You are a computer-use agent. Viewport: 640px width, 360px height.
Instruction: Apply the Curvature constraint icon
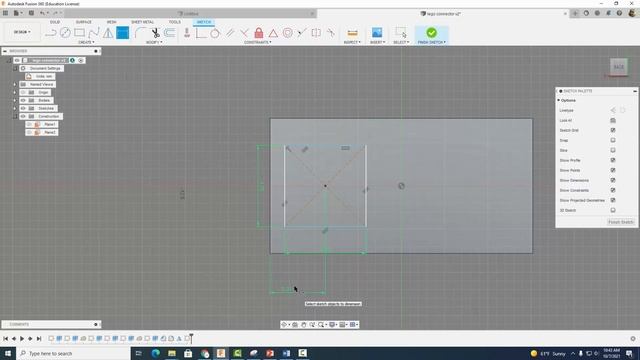click(331, 33)
